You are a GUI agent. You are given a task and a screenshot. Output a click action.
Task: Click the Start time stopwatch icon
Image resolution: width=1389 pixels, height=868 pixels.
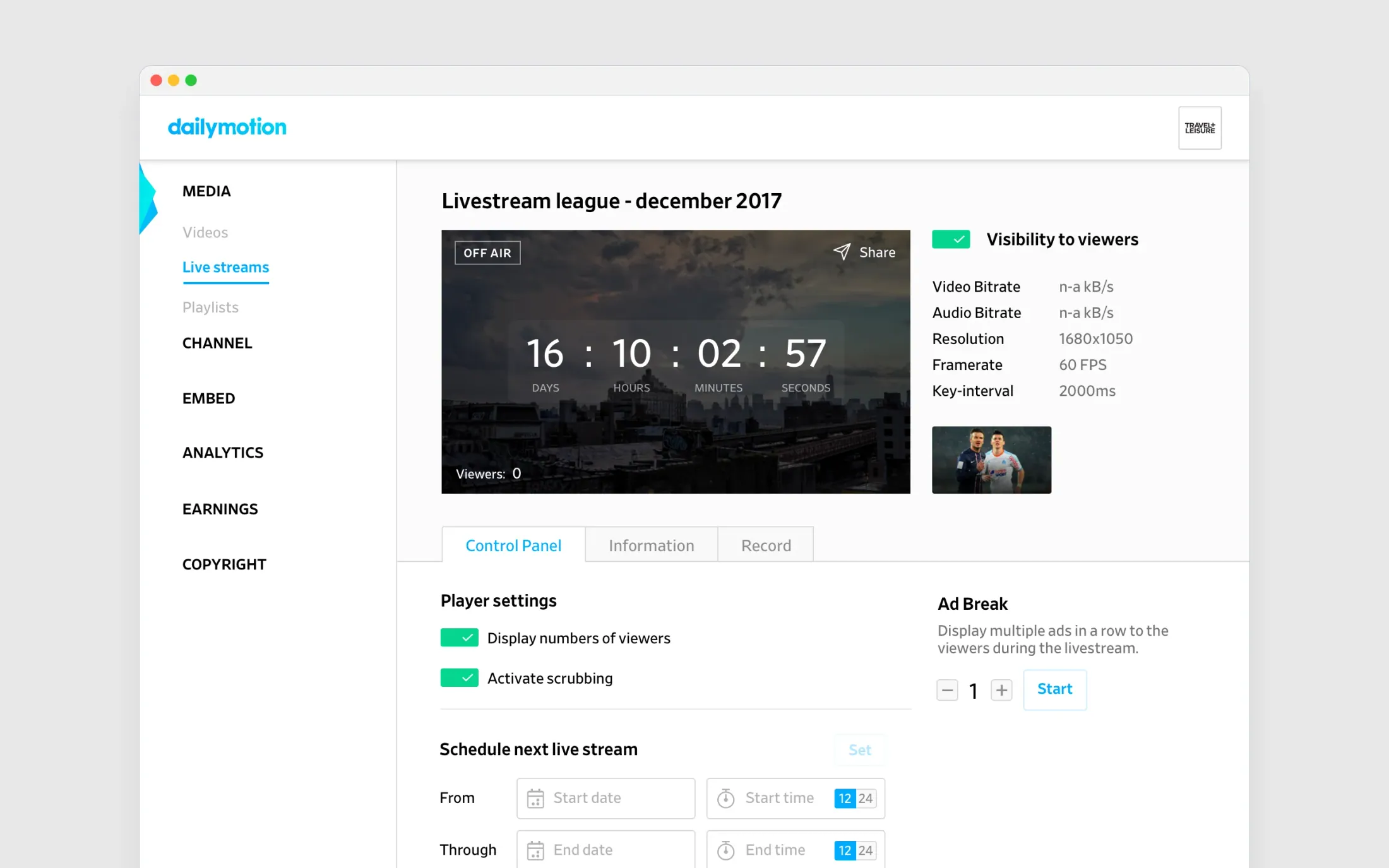(725, 799)
